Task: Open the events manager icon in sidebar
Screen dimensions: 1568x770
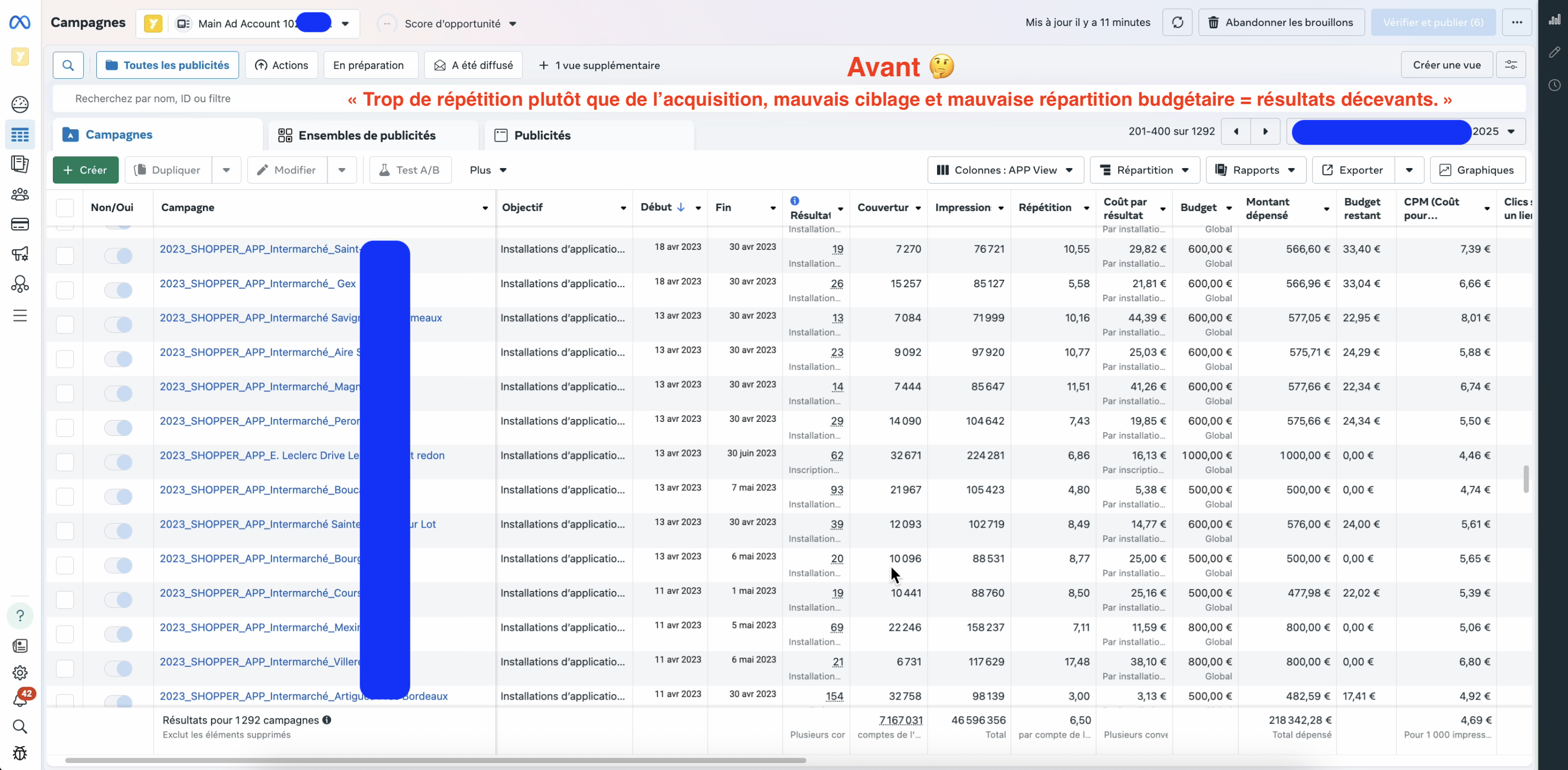Action: click(20, 284)
